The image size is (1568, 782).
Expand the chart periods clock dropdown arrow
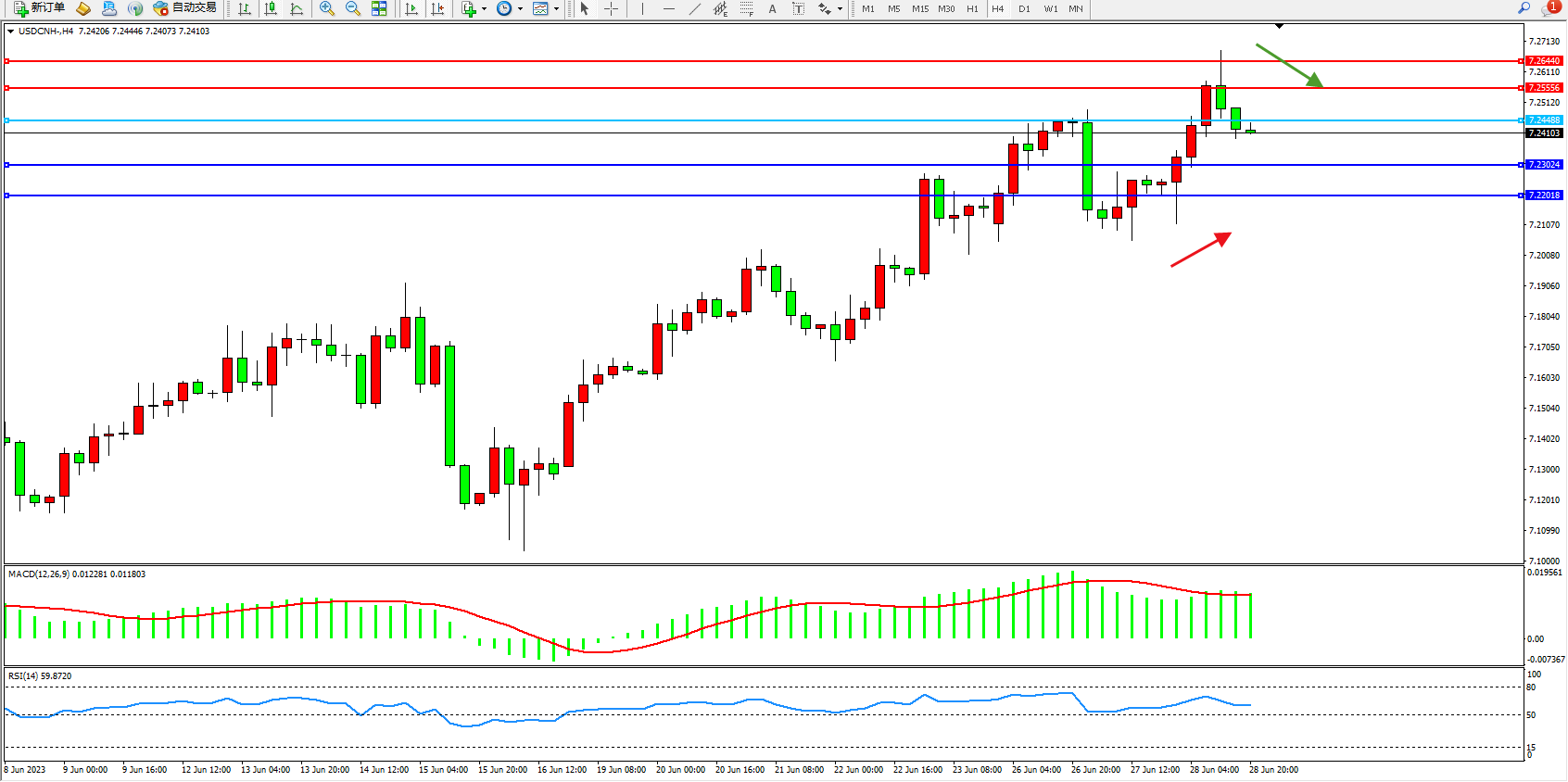click(520, 8)
